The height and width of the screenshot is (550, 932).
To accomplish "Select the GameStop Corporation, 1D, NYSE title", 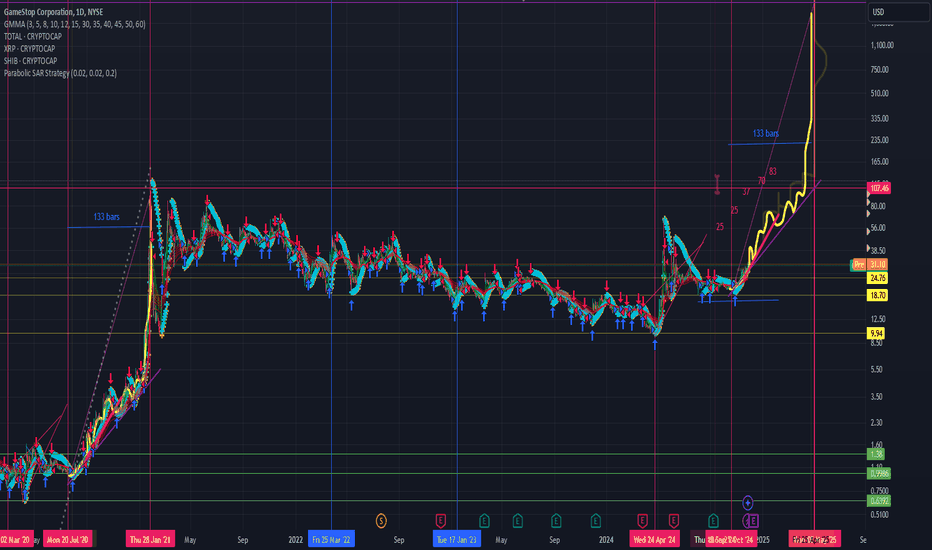I will click(x=53, y=12).
